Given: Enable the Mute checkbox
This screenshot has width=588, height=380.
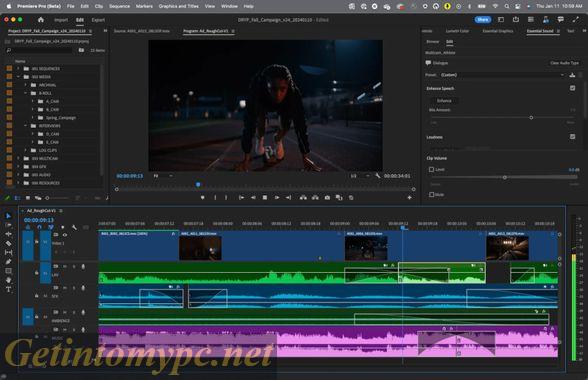Looking at the screenshot, I should point(431,194).
